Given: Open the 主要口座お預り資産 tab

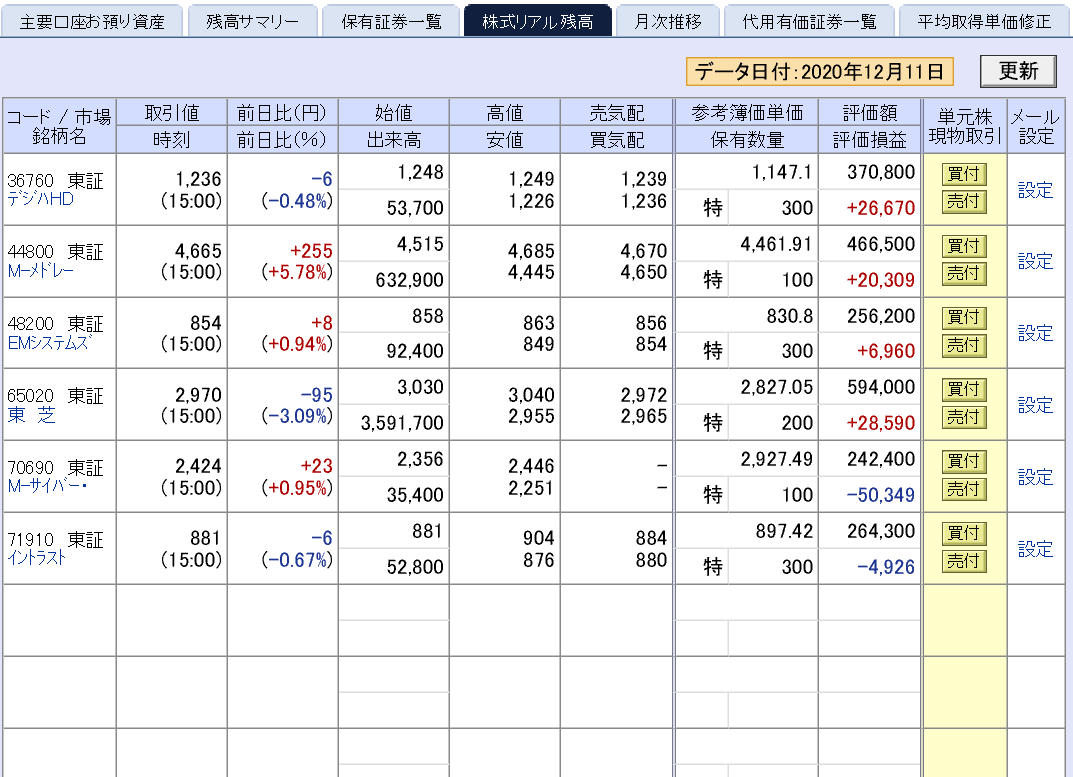Looking at the screenshot, I should [x=92, y=21].
